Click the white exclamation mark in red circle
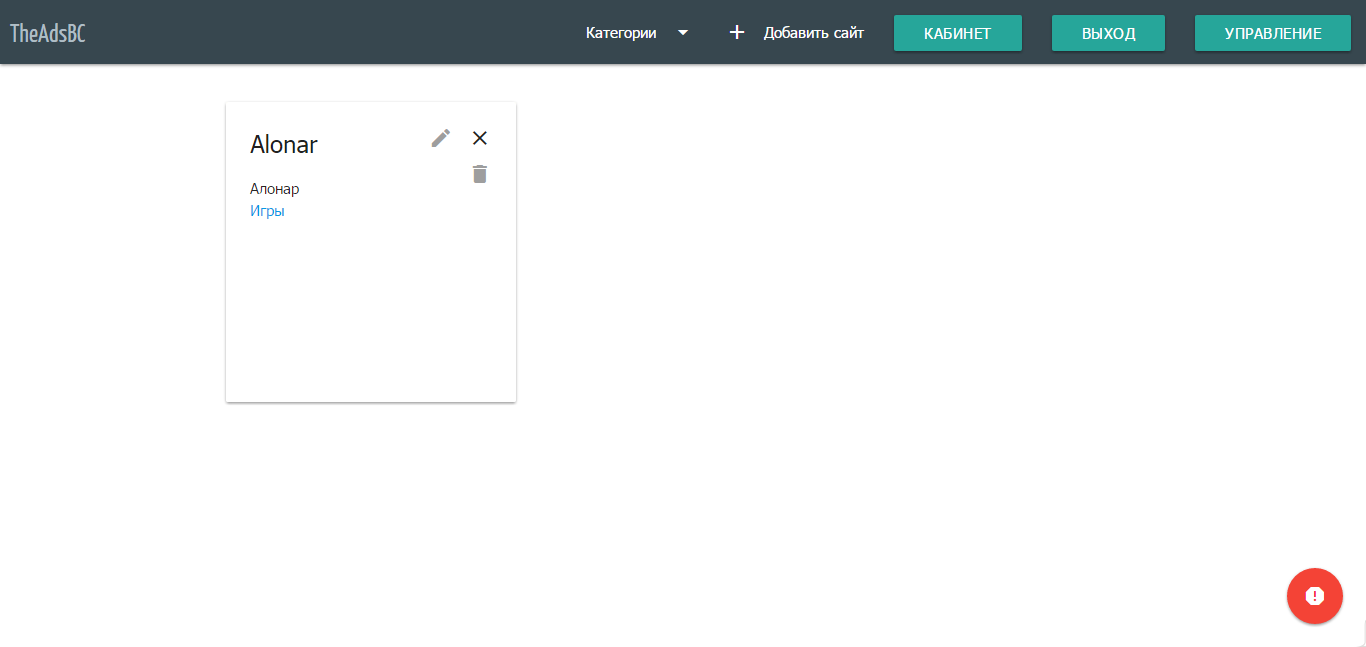This screenshot has width=1366, height=647. coord(1314,596)
